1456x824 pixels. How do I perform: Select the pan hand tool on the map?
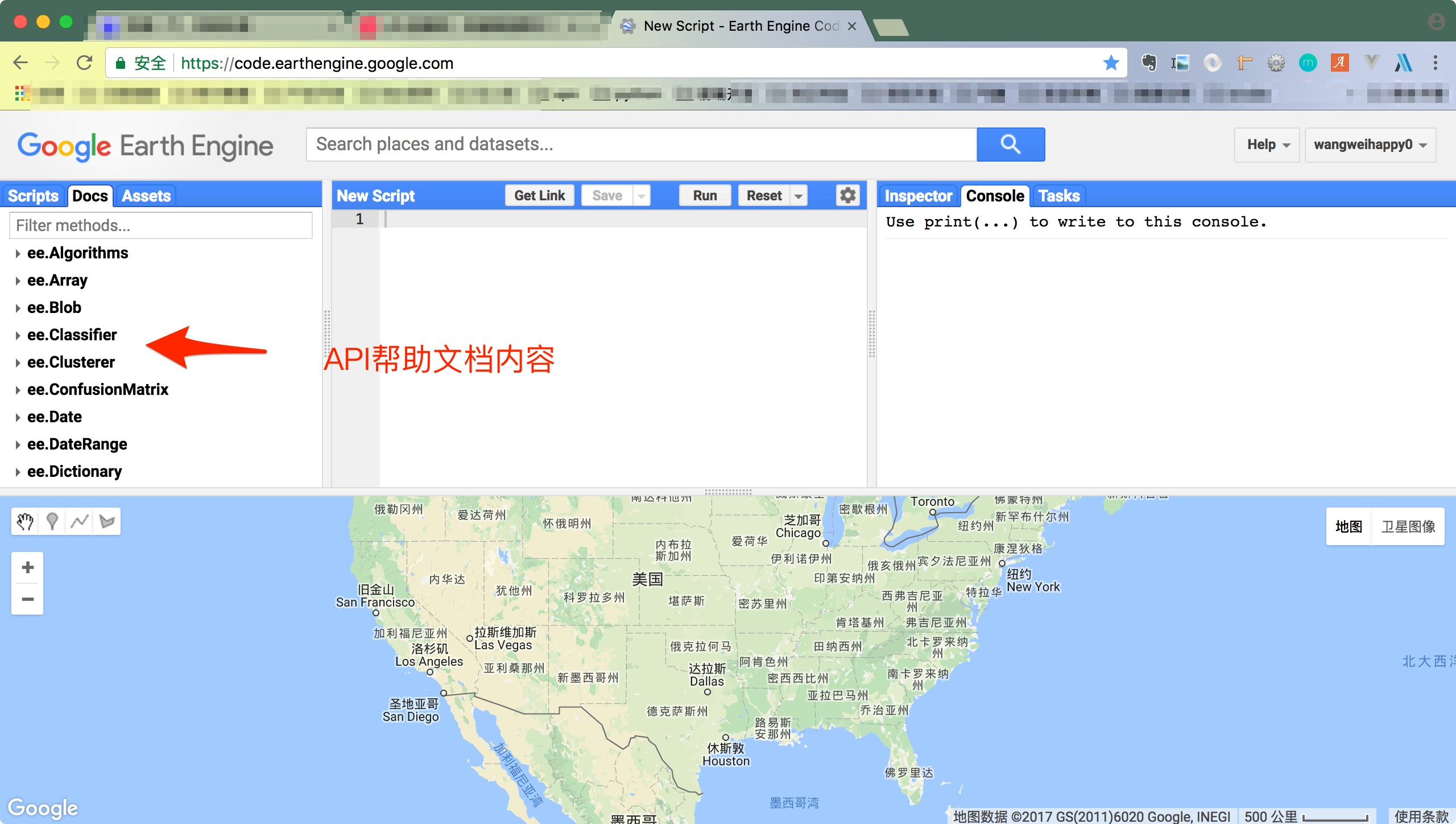24,521
